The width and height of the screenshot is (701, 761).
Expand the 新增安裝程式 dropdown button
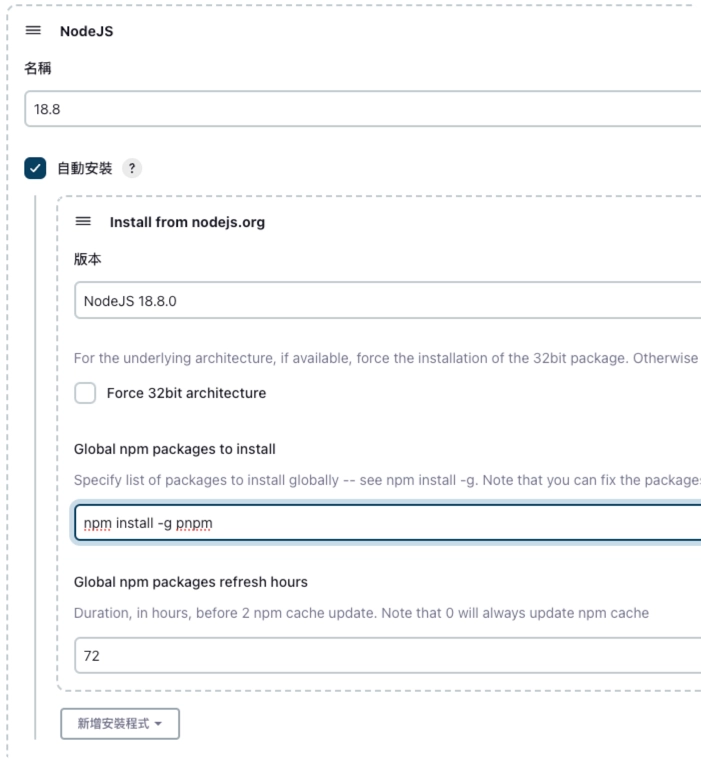[120, 723]
